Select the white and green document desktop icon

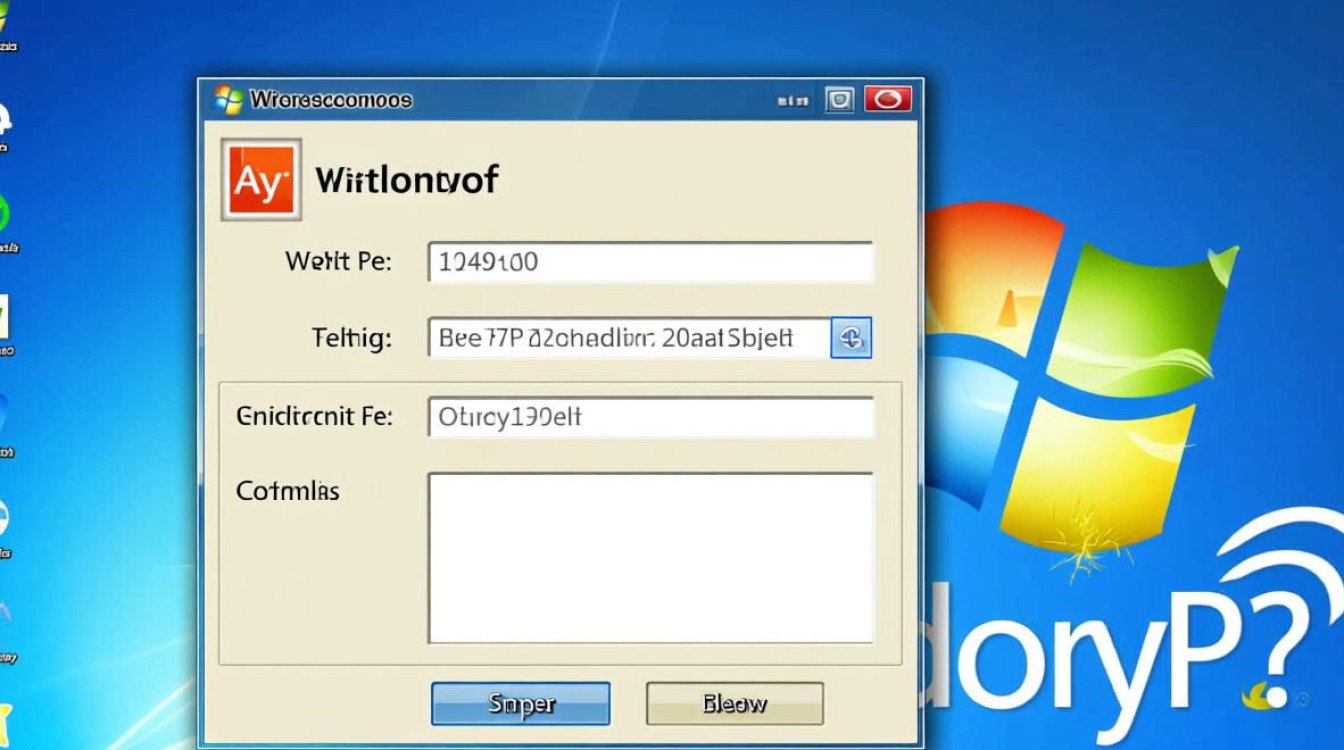[x=4, y=318]
